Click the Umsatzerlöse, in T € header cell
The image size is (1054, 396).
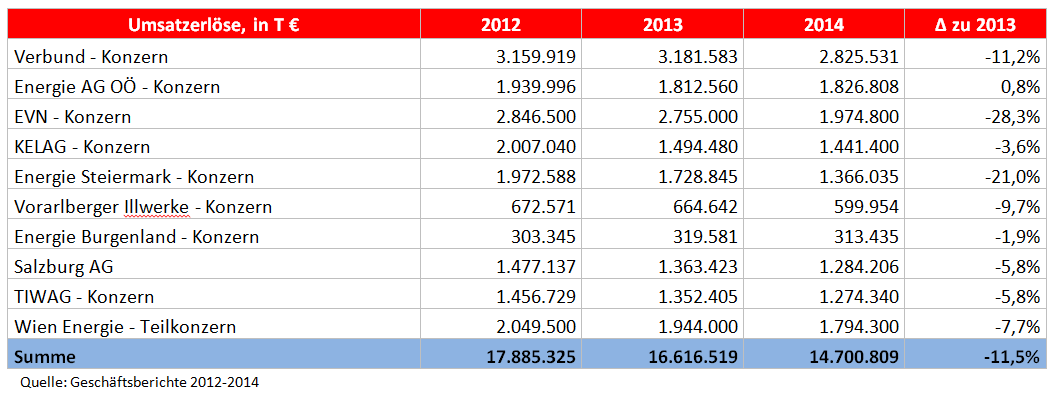[214, 25]
